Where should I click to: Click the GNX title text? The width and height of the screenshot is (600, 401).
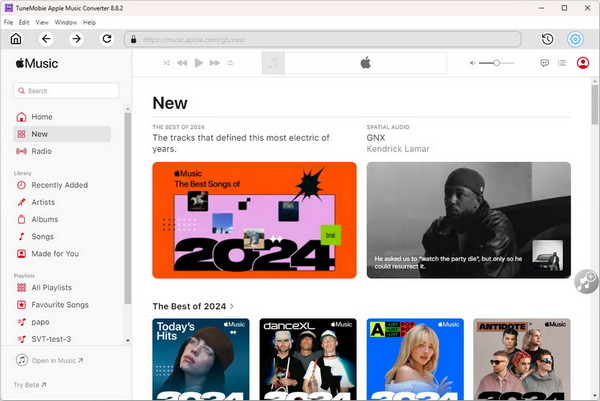pos(376,138)
